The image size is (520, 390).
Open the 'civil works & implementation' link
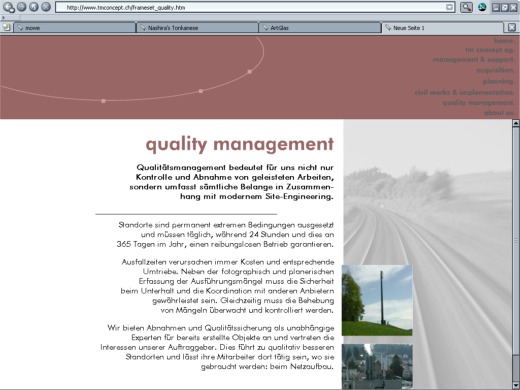(x=464, y=92)
